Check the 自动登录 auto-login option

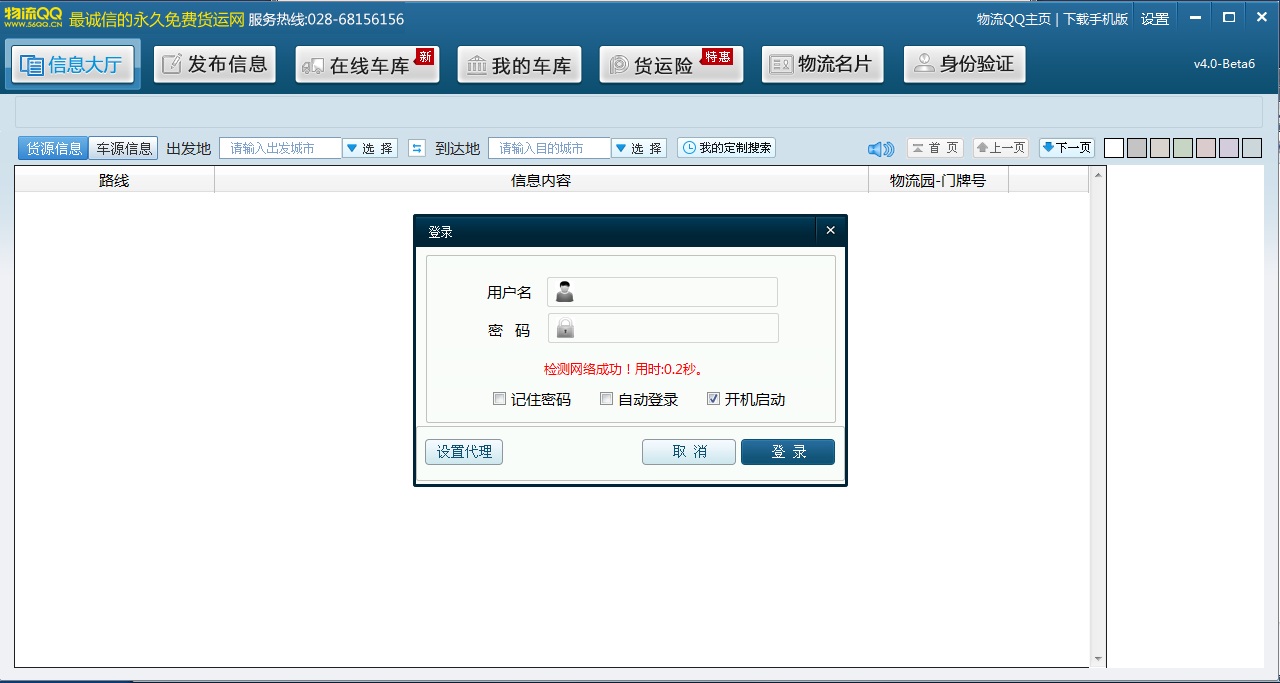(606, 398)
